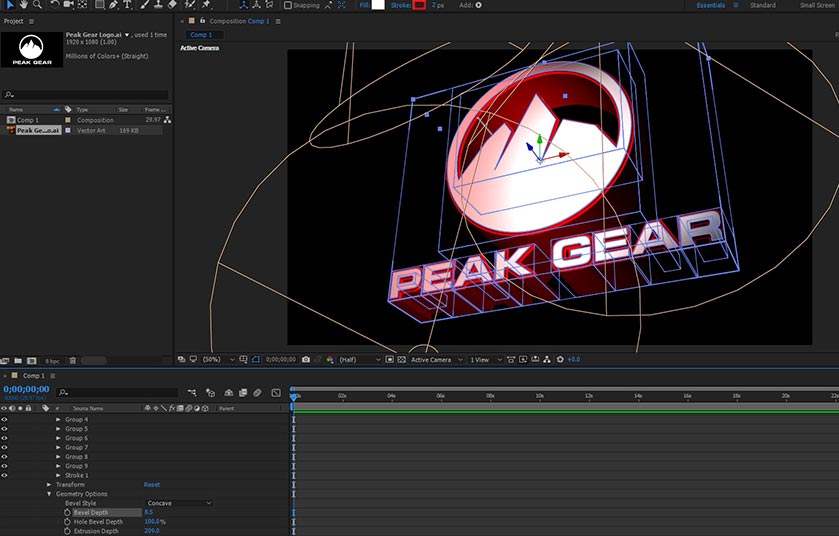Toggle Region of Interest in viewer

point(390,359)
